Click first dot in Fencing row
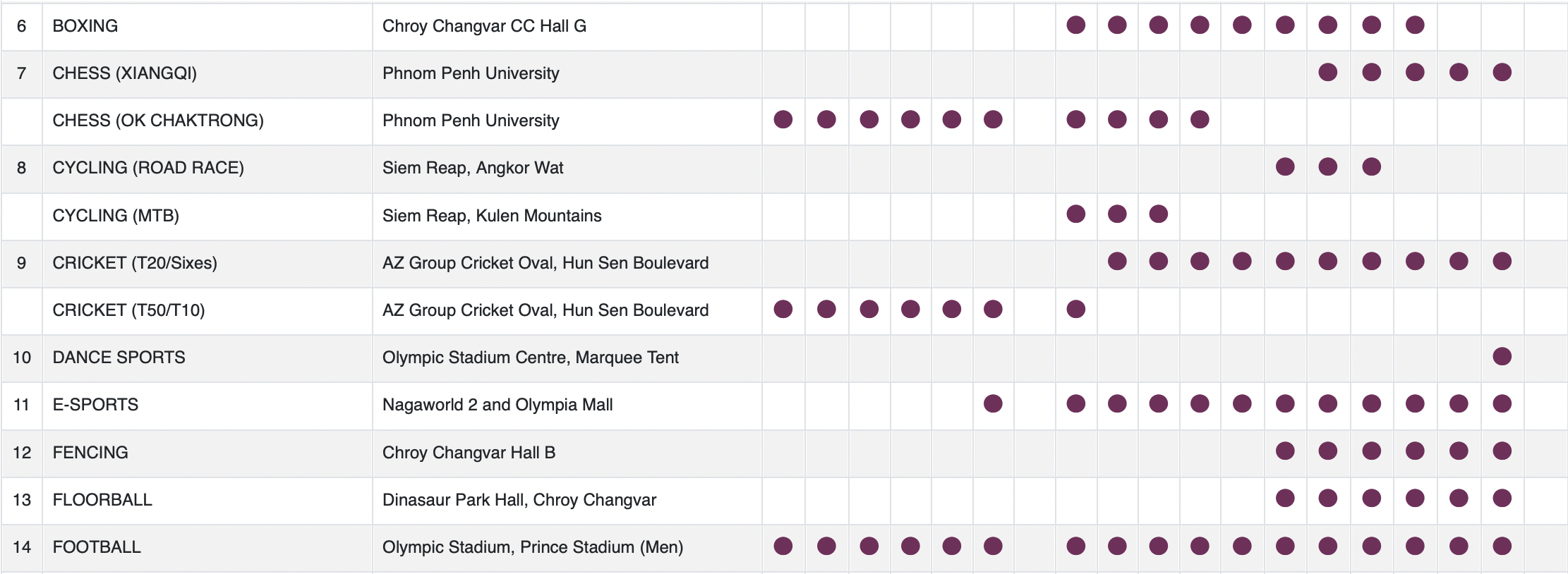The height and width of the screenshot is (574, 1568). point(1285,451)
